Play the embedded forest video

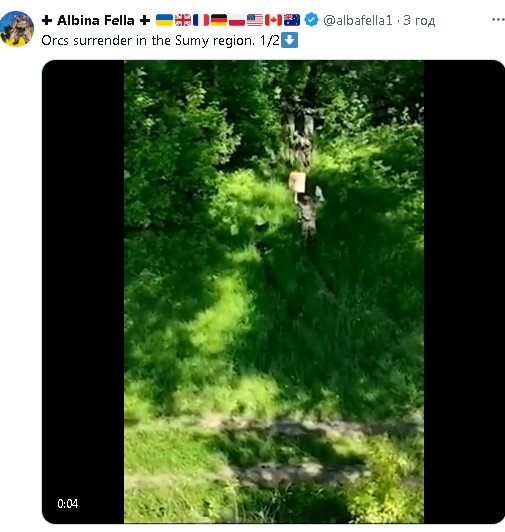coord(274,292)
